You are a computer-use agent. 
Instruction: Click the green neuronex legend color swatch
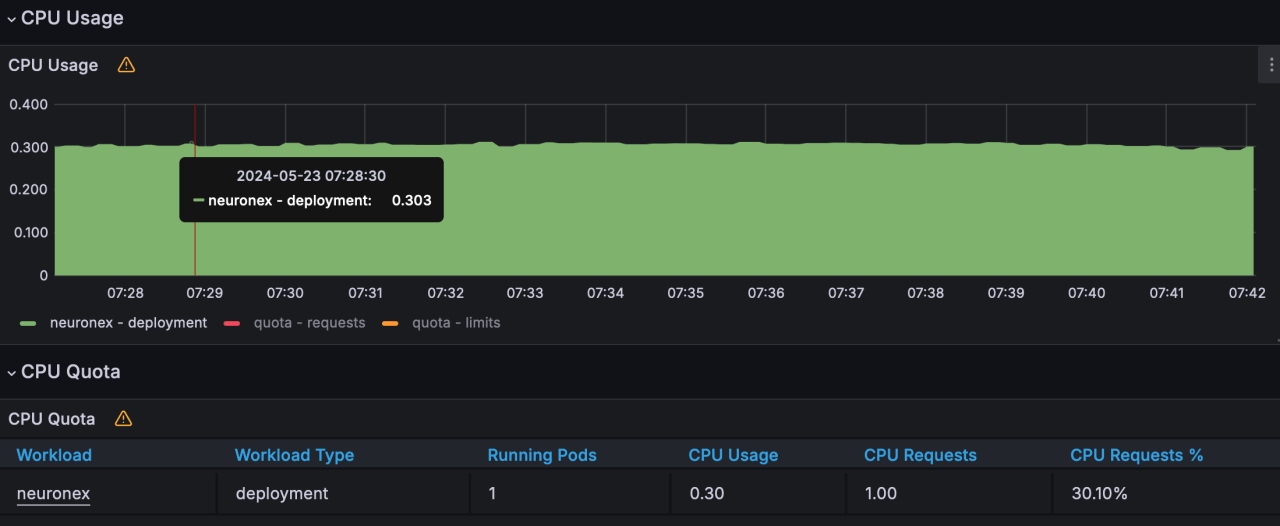click(28, 324)
